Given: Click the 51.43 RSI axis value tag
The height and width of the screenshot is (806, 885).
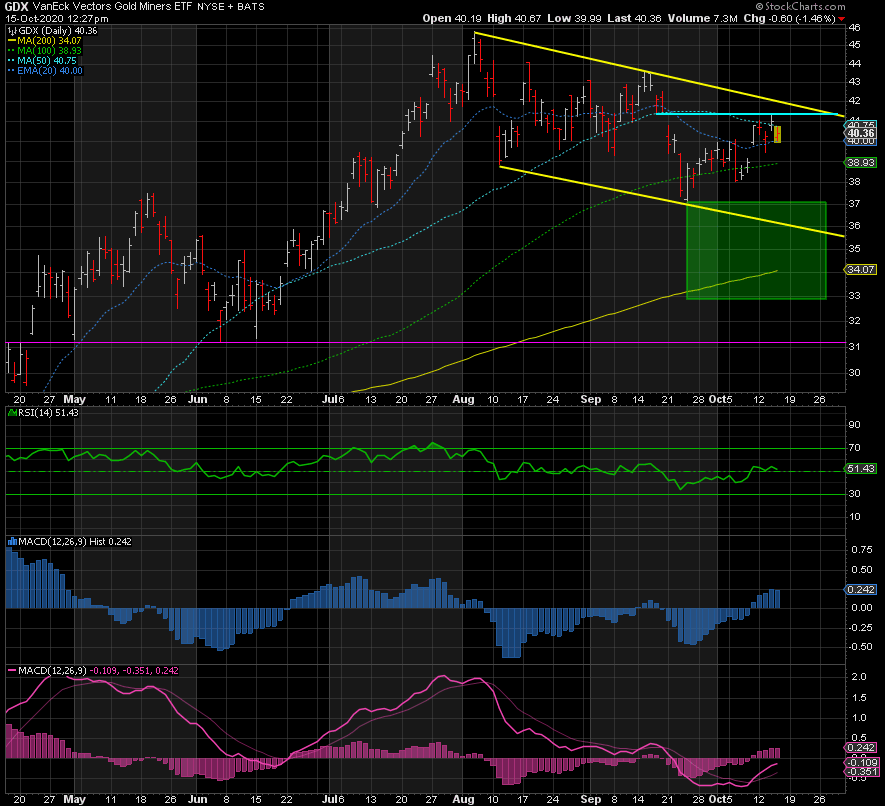Looking at the screenshot, I should pos(861,469).
